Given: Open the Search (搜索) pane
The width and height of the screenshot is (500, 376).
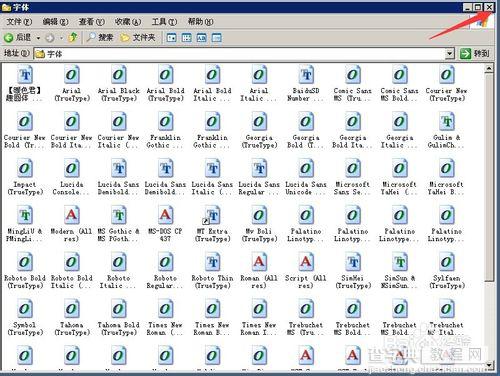Looking at the screenshot, I should [100, 37].
